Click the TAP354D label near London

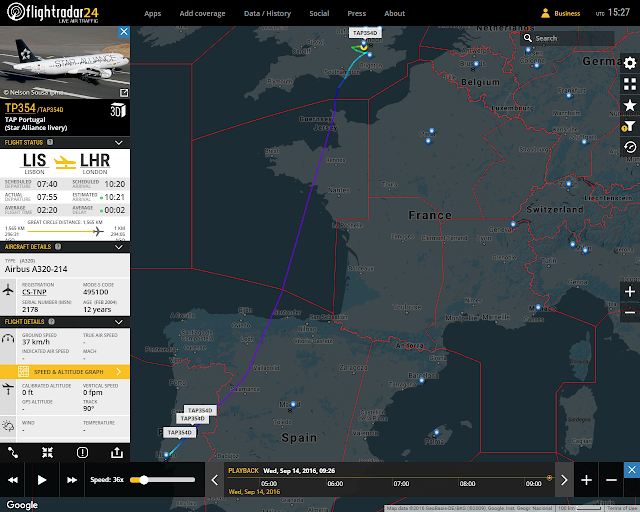(365, 33)
